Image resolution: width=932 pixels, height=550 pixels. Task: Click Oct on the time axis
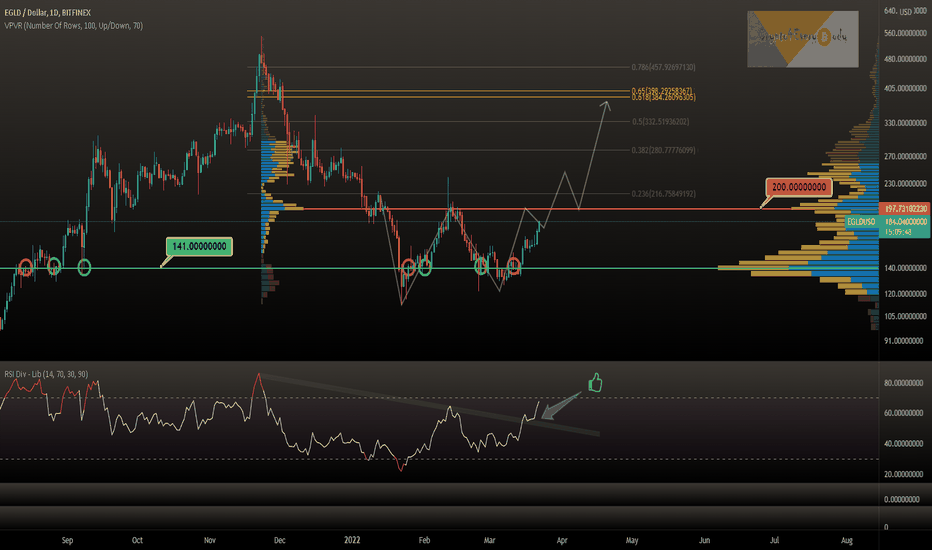coord(137,540)
